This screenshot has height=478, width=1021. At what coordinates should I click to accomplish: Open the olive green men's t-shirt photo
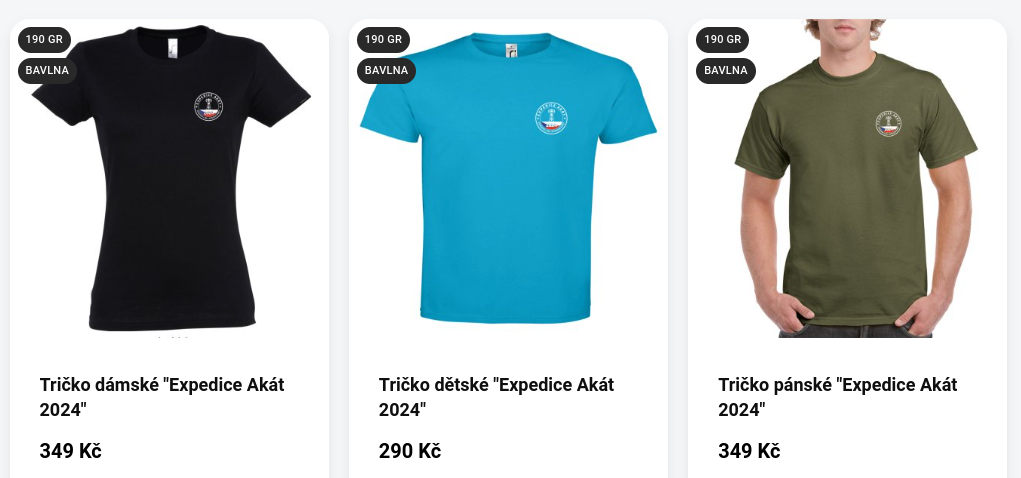[848, 178]
